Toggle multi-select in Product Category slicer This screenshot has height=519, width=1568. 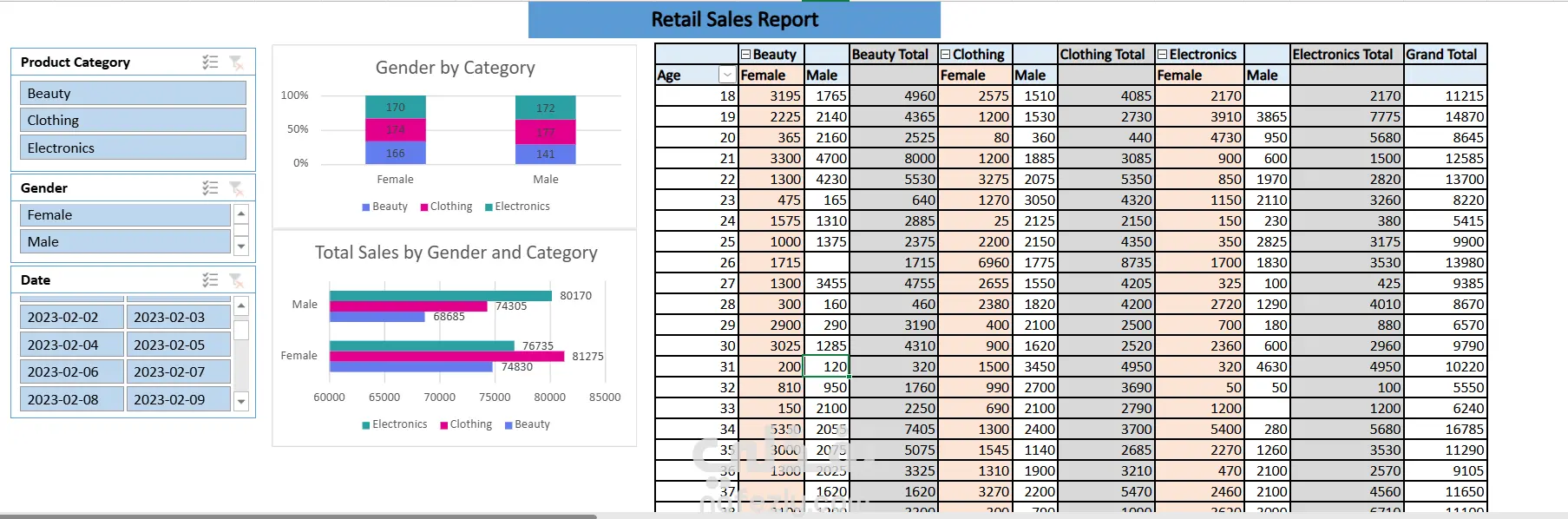click(210, 62)
